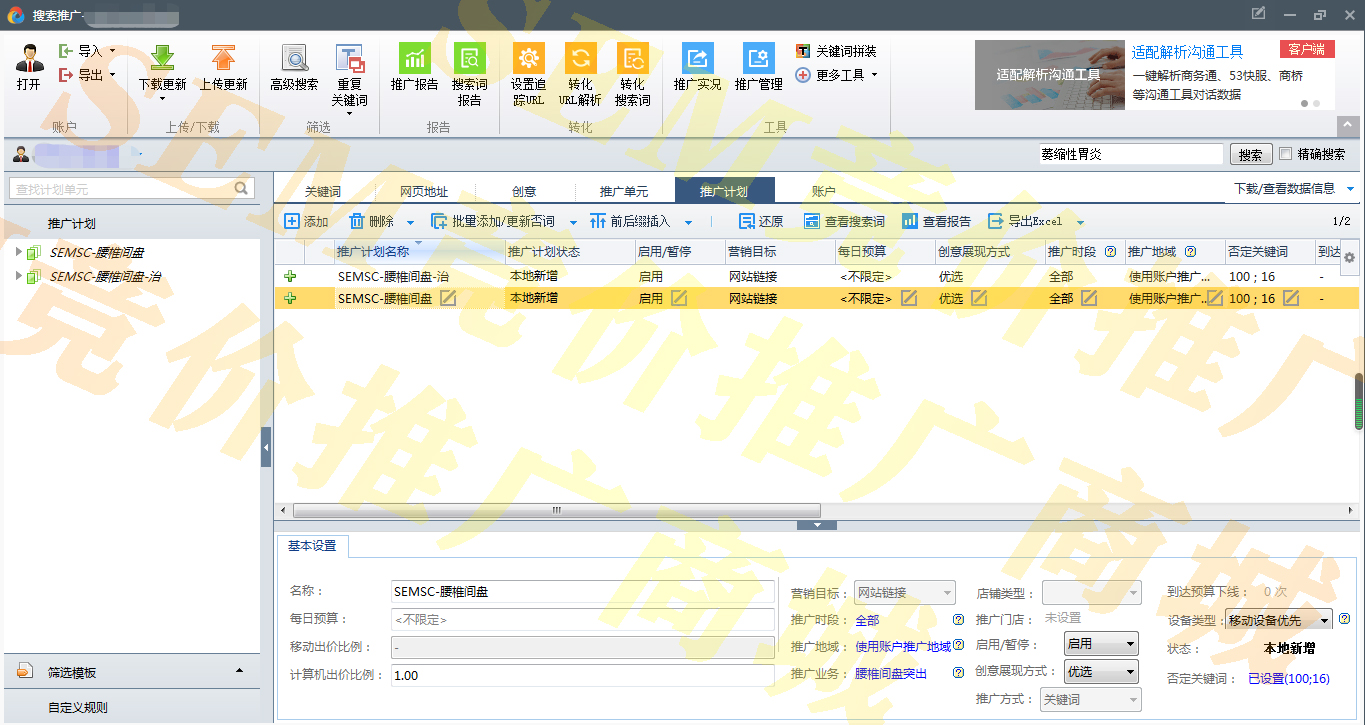Open 删除 dropdown arrow

tap(410, 222)
